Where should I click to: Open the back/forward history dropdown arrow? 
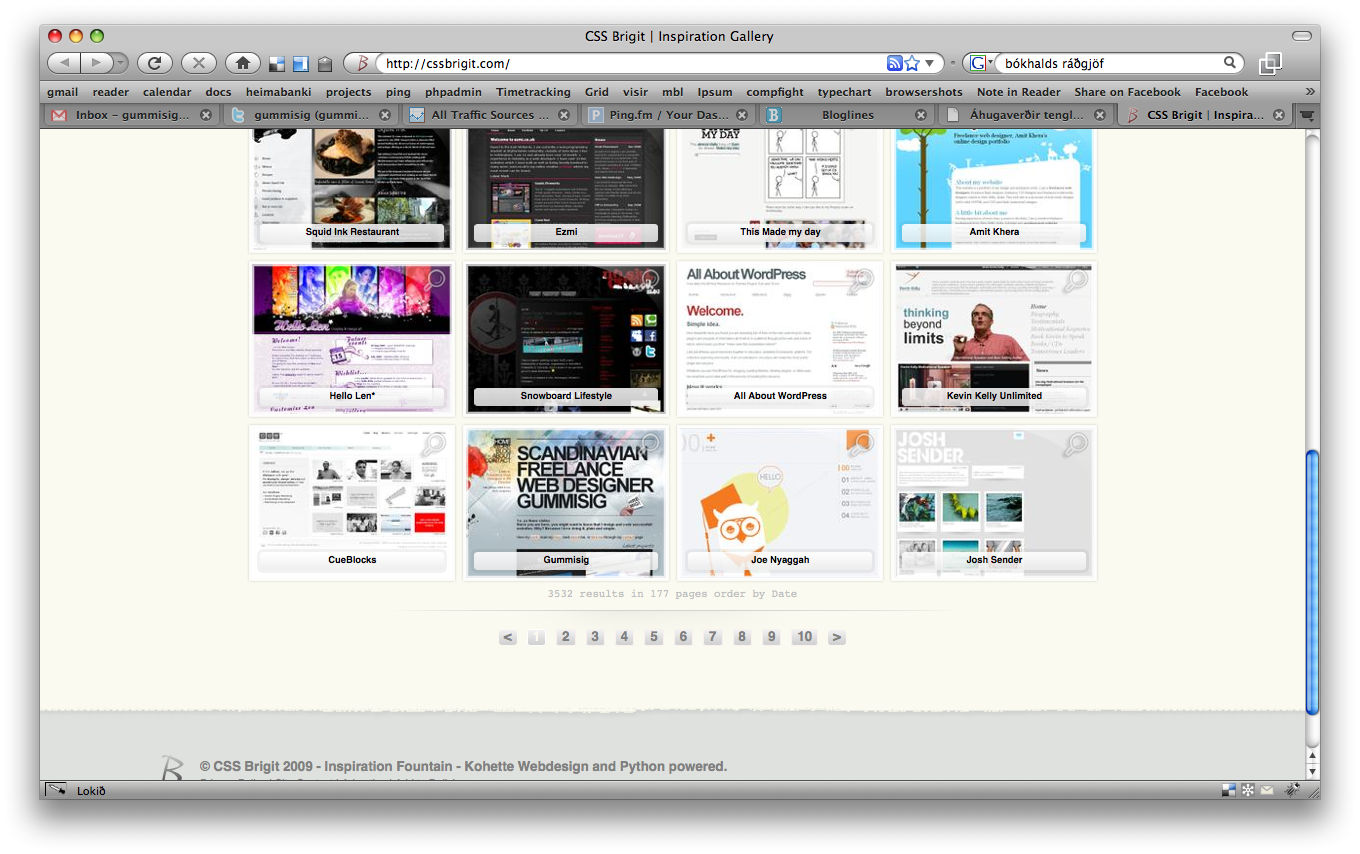coord(121,63)
